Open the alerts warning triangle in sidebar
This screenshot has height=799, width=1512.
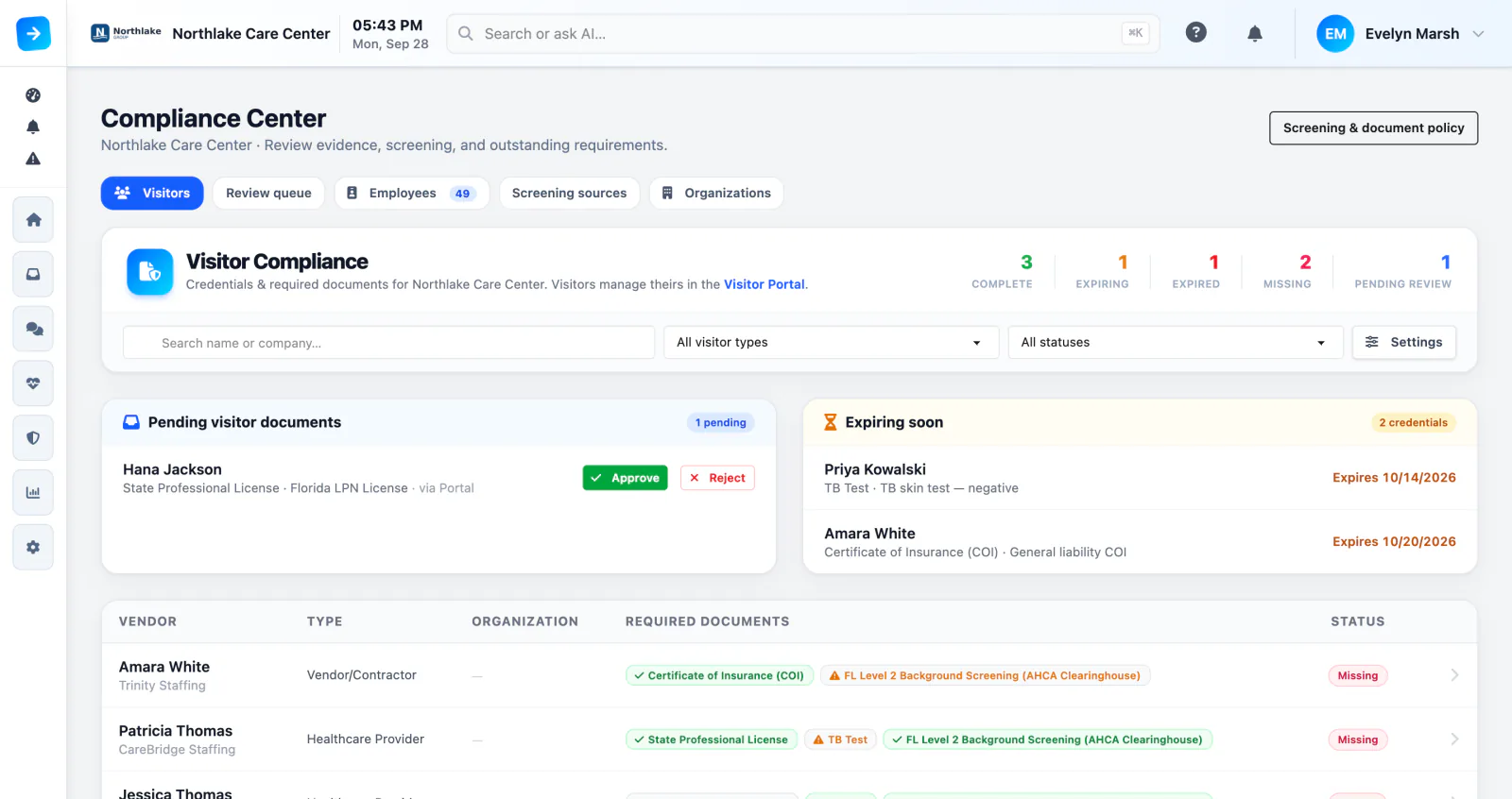tap(33, 159)
